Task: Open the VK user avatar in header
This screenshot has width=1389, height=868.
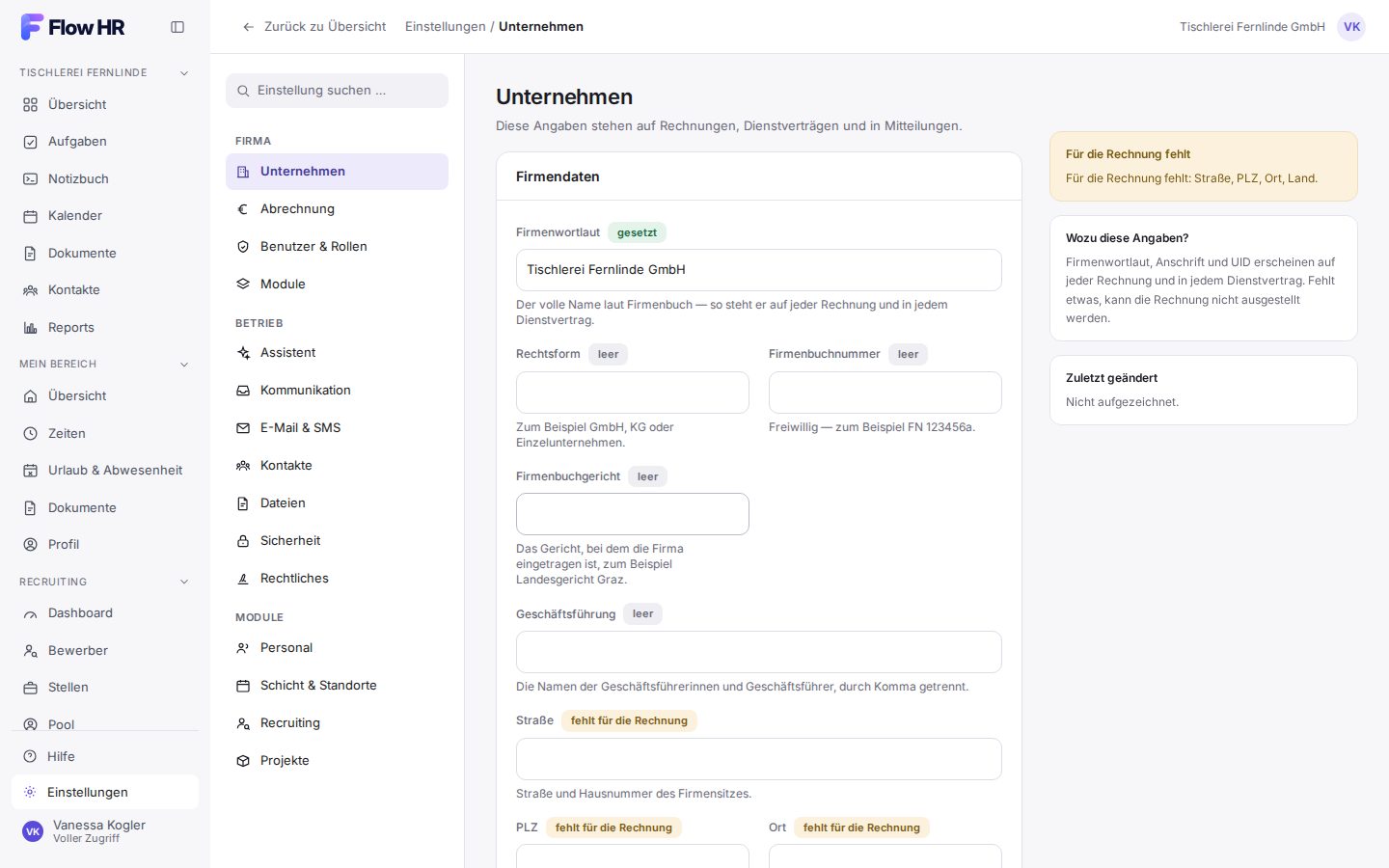Action: (x=1351, y=27)
